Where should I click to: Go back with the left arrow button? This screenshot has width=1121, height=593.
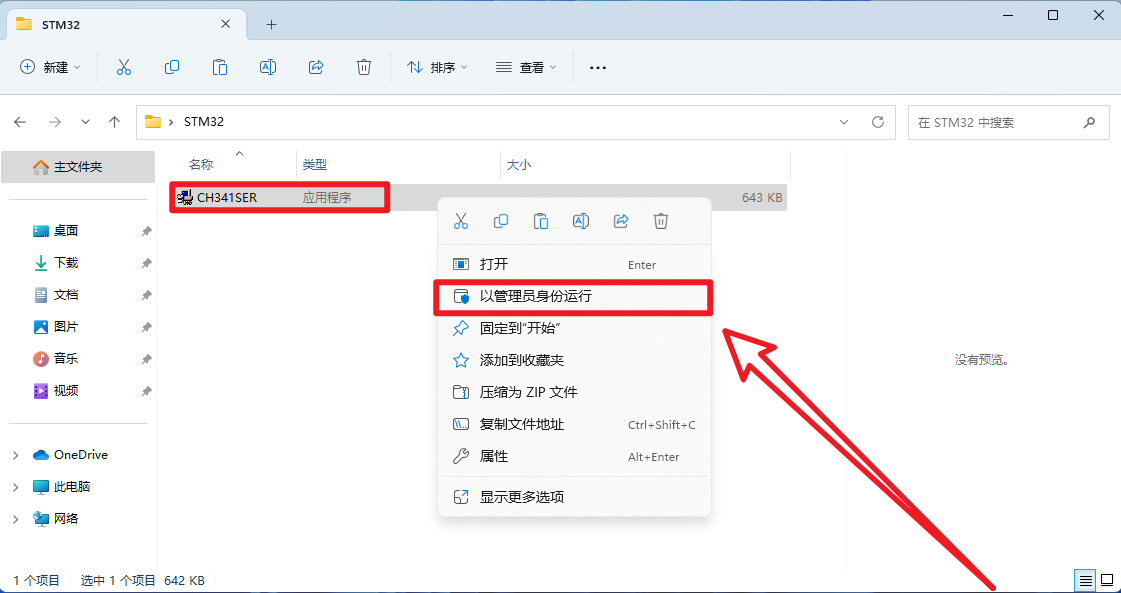coord(21,122)
